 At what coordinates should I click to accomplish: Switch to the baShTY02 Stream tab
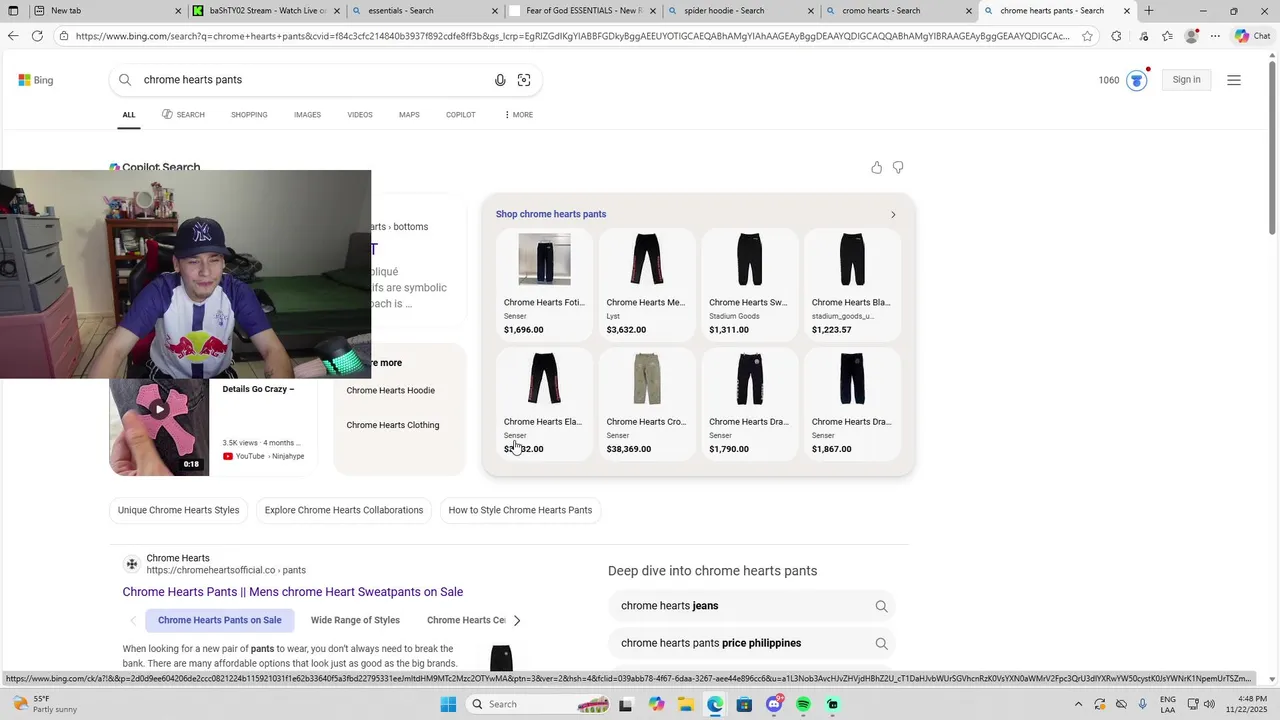coord(266,11)
